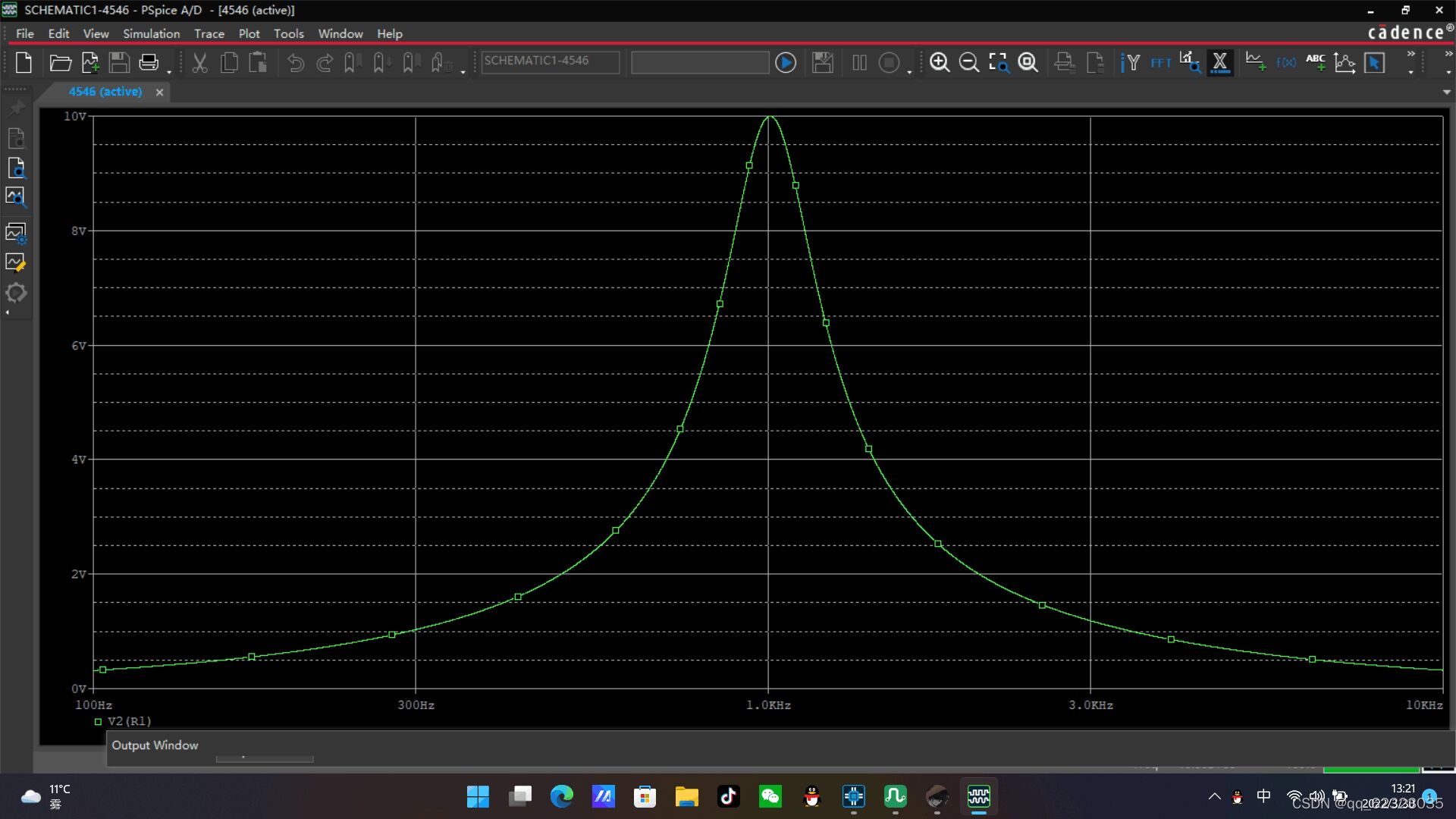Open the Window menu

[x=340, y=33]
